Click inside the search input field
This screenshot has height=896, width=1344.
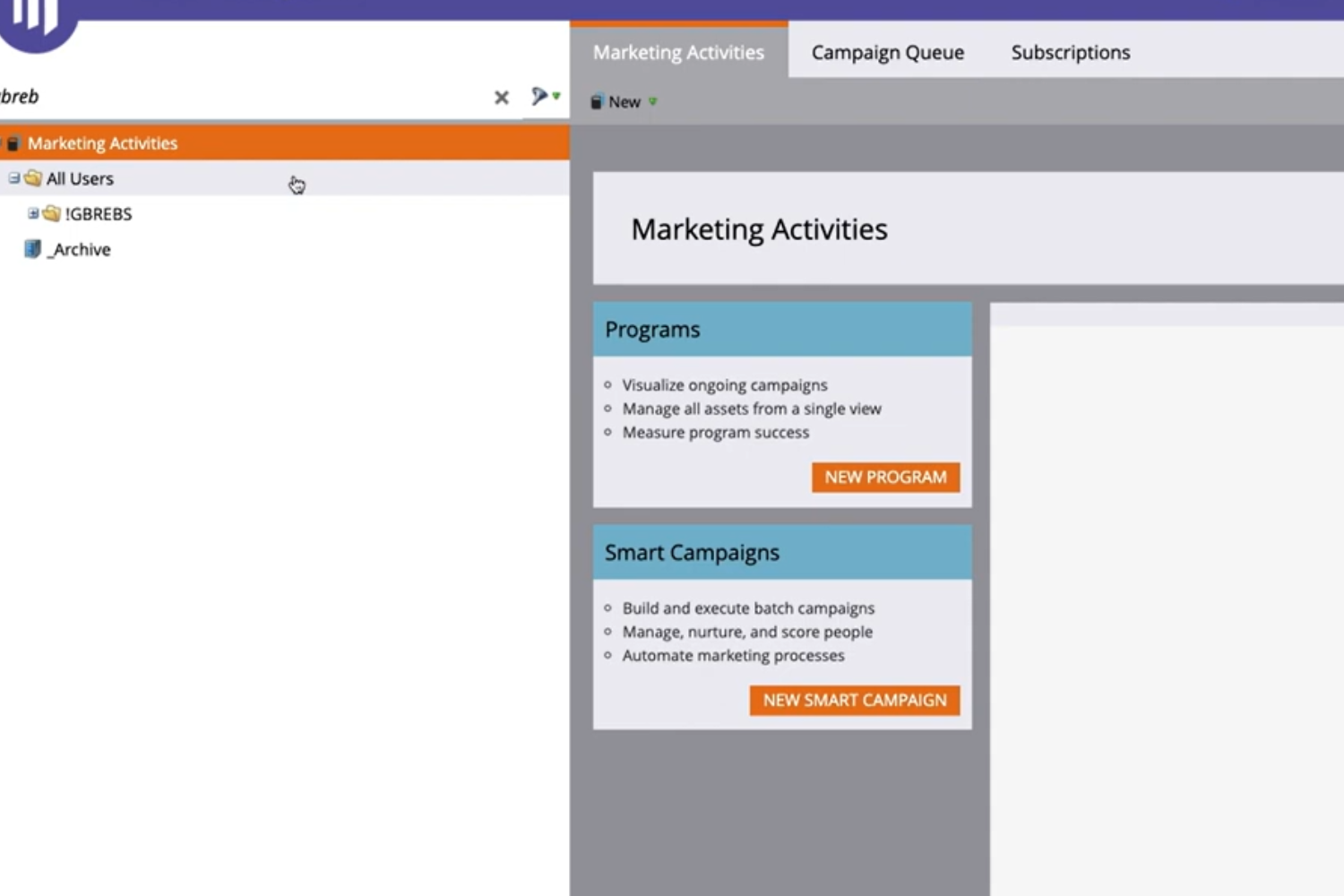[224, 96]
